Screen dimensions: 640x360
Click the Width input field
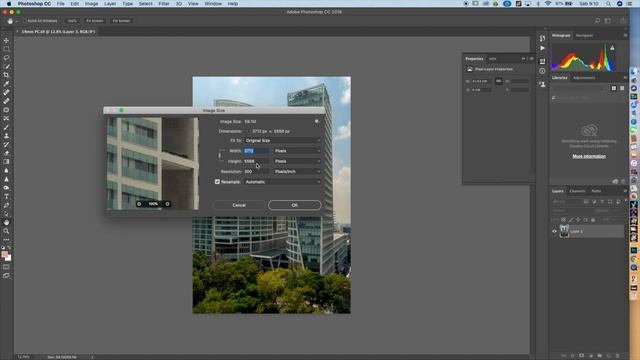pyautogui.click(x=256, y=151)
